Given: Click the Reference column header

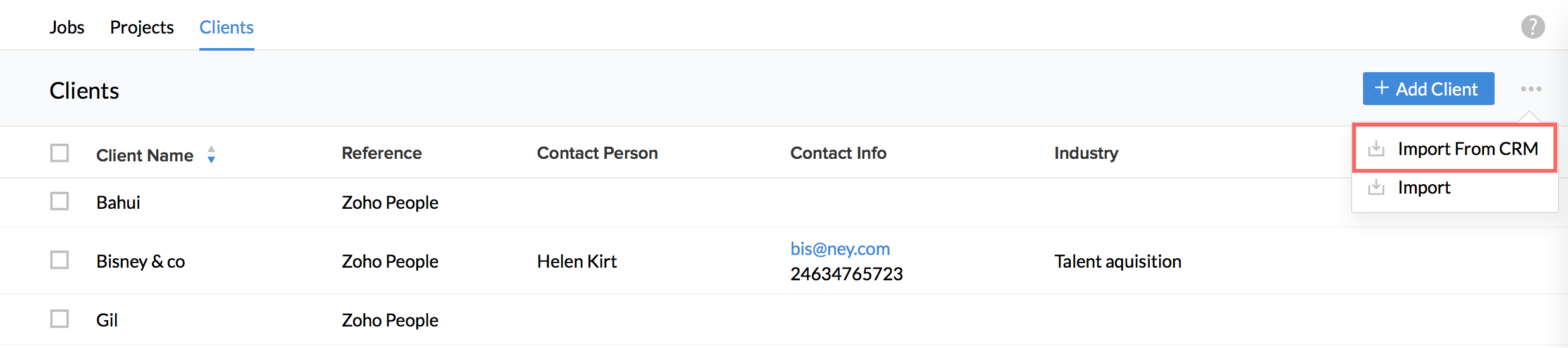Looking at the screenshot, I should click(382, 154).
